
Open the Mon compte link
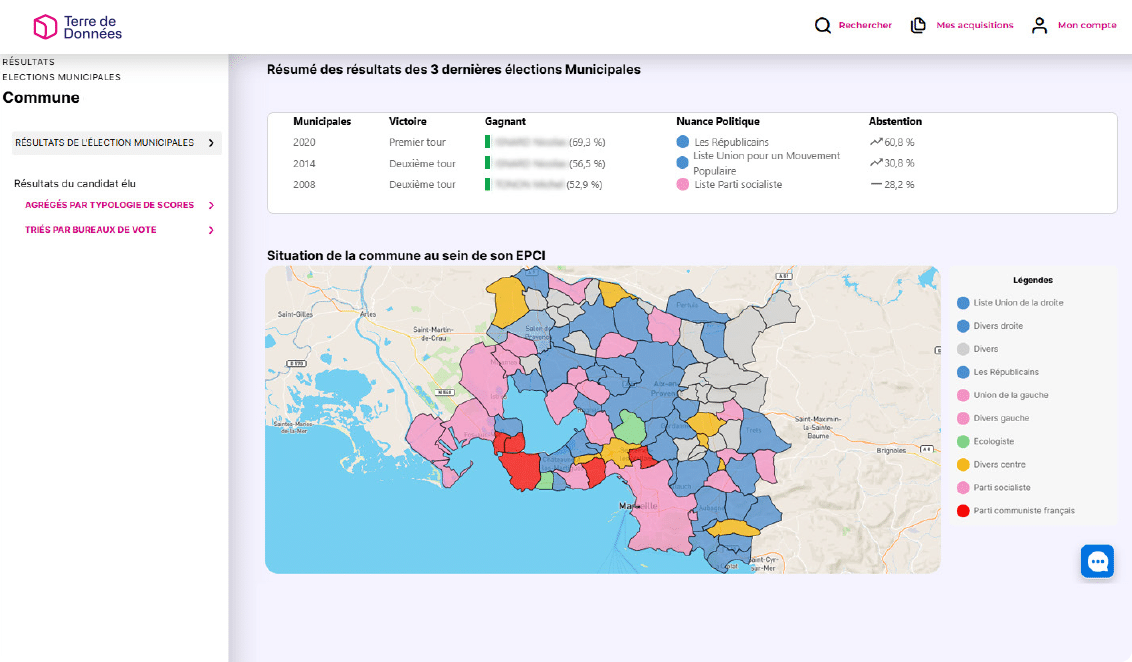pyautogui.click(x=1087, y=25)
